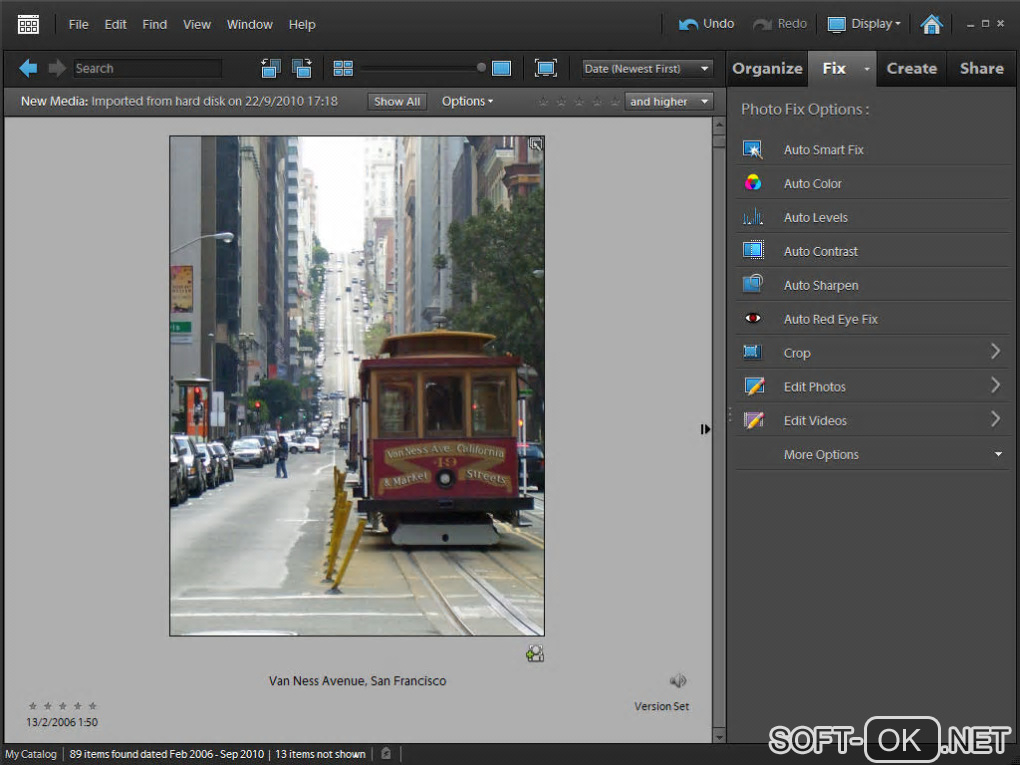Viewport: 1020px width, 765px height.
Task: Rotate the photo left
Action: pos(271,68)
